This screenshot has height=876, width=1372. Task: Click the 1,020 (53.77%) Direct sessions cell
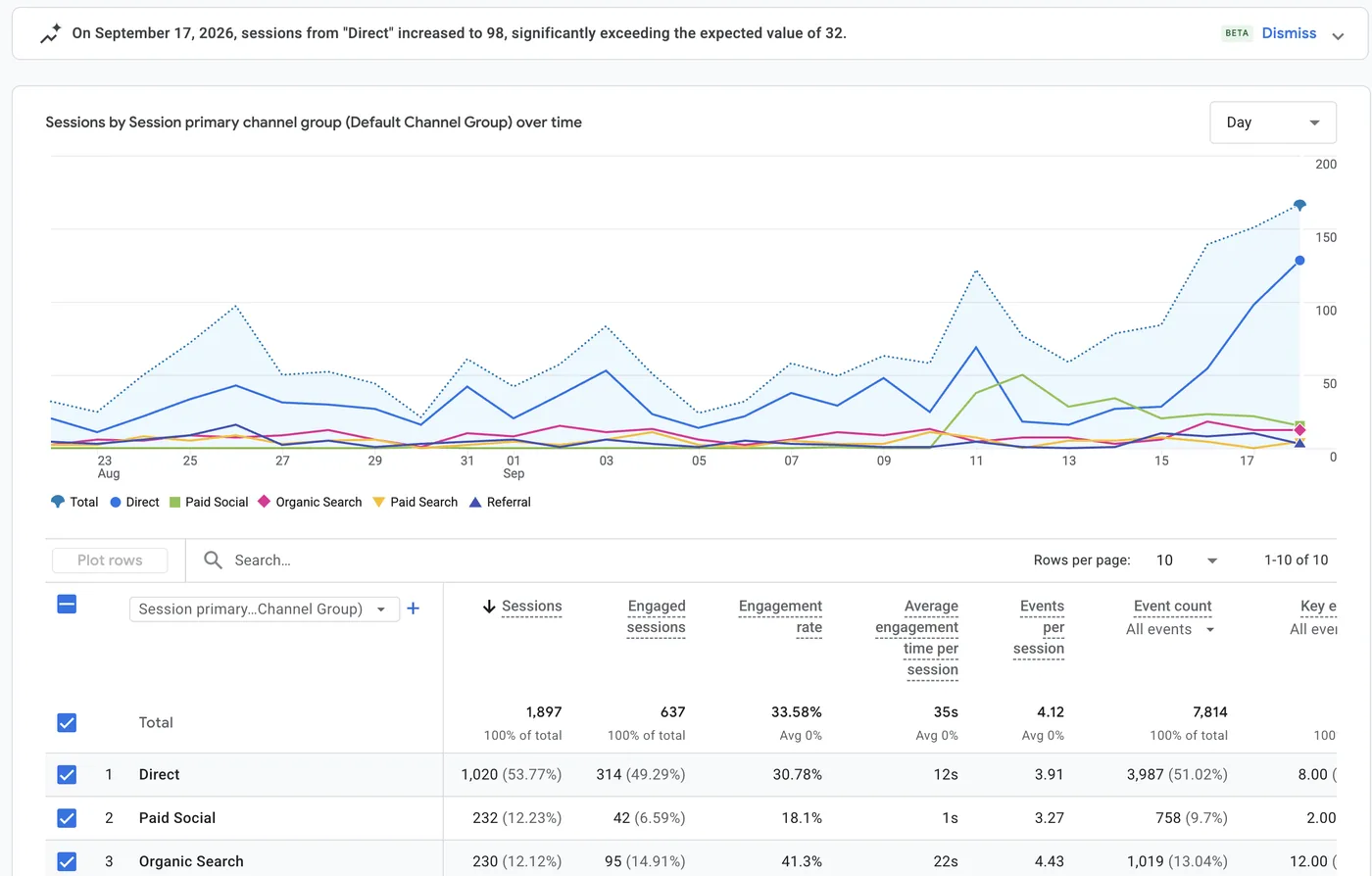pyautogui.click(x=512, y=775)
